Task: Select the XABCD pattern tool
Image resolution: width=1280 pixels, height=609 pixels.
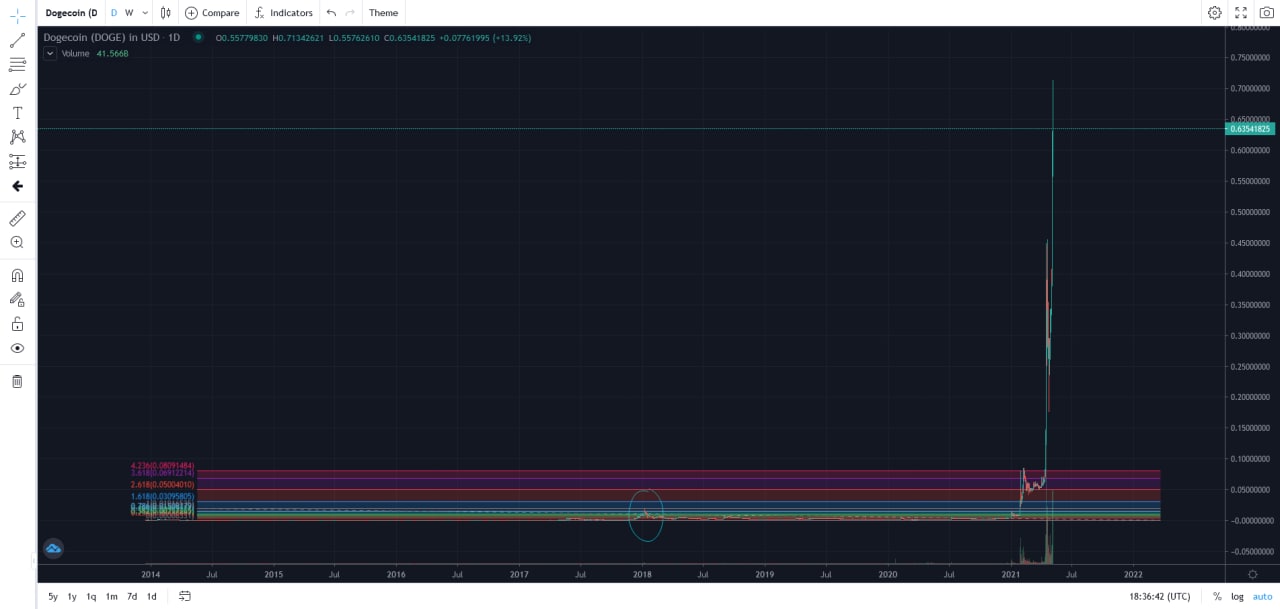Action: (x=17, y=137)
